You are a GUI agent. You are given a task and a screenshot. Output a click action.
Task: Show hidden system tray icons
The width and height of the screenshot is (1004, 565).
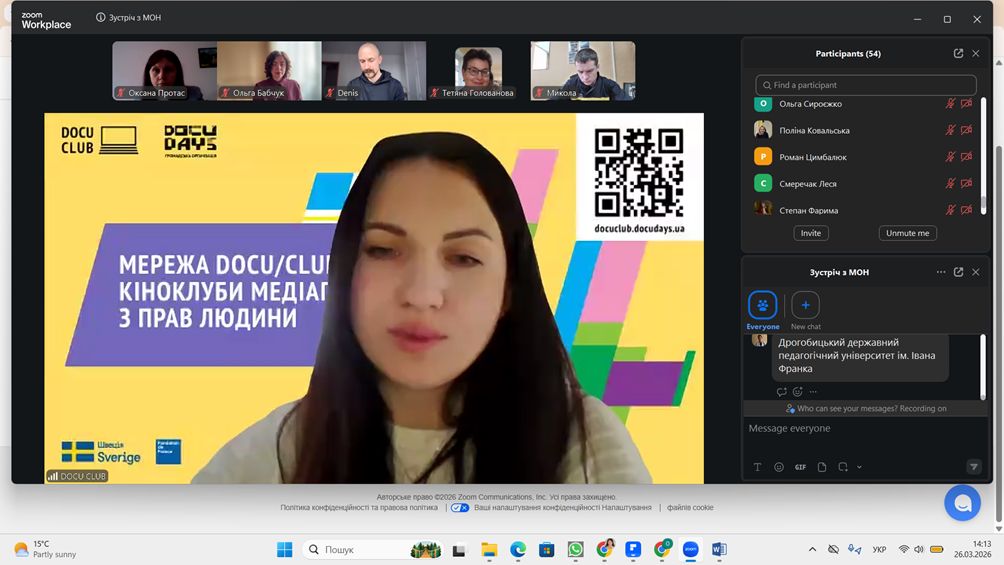coord(812,549)
